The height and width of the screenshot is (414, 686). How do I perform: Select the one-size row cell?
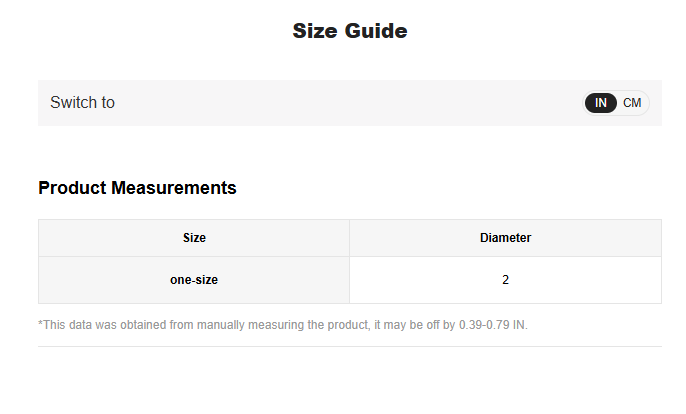[x=194, y=280]
